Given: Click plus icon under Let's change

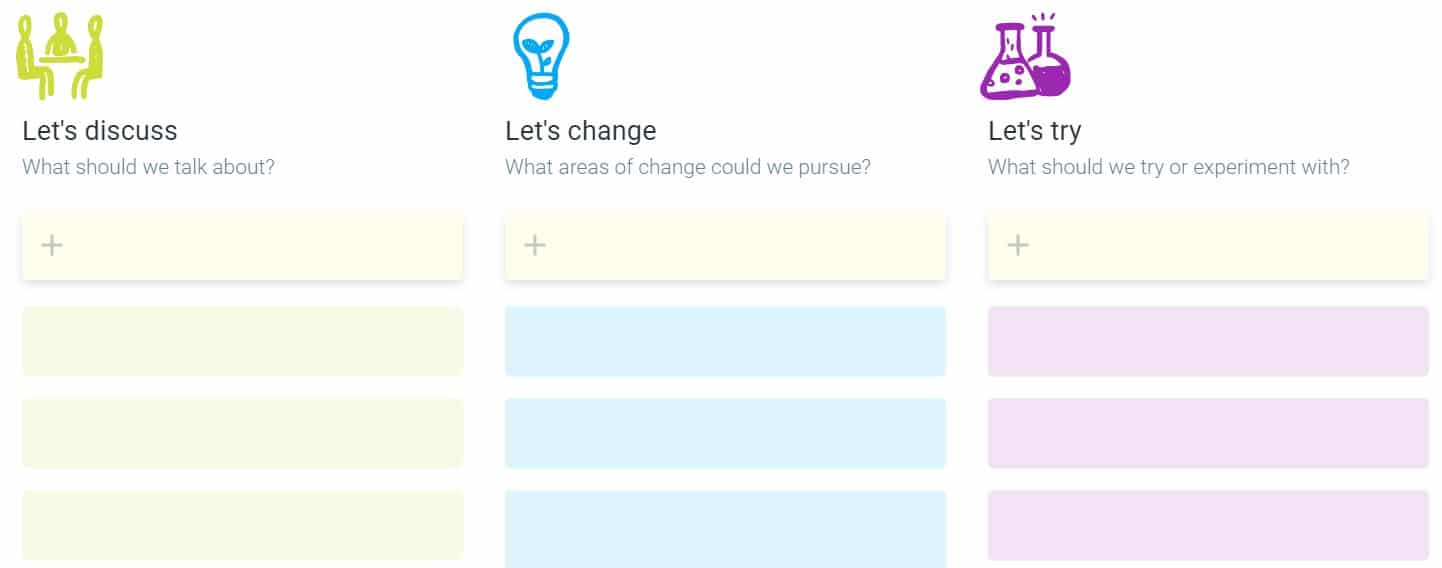Looking at the screenshot, I should coord(535,245).
